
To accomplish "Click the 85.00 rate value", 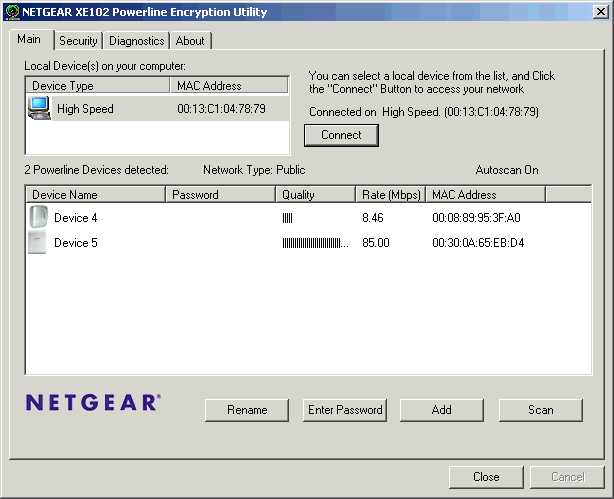I will tap(376, 243).
